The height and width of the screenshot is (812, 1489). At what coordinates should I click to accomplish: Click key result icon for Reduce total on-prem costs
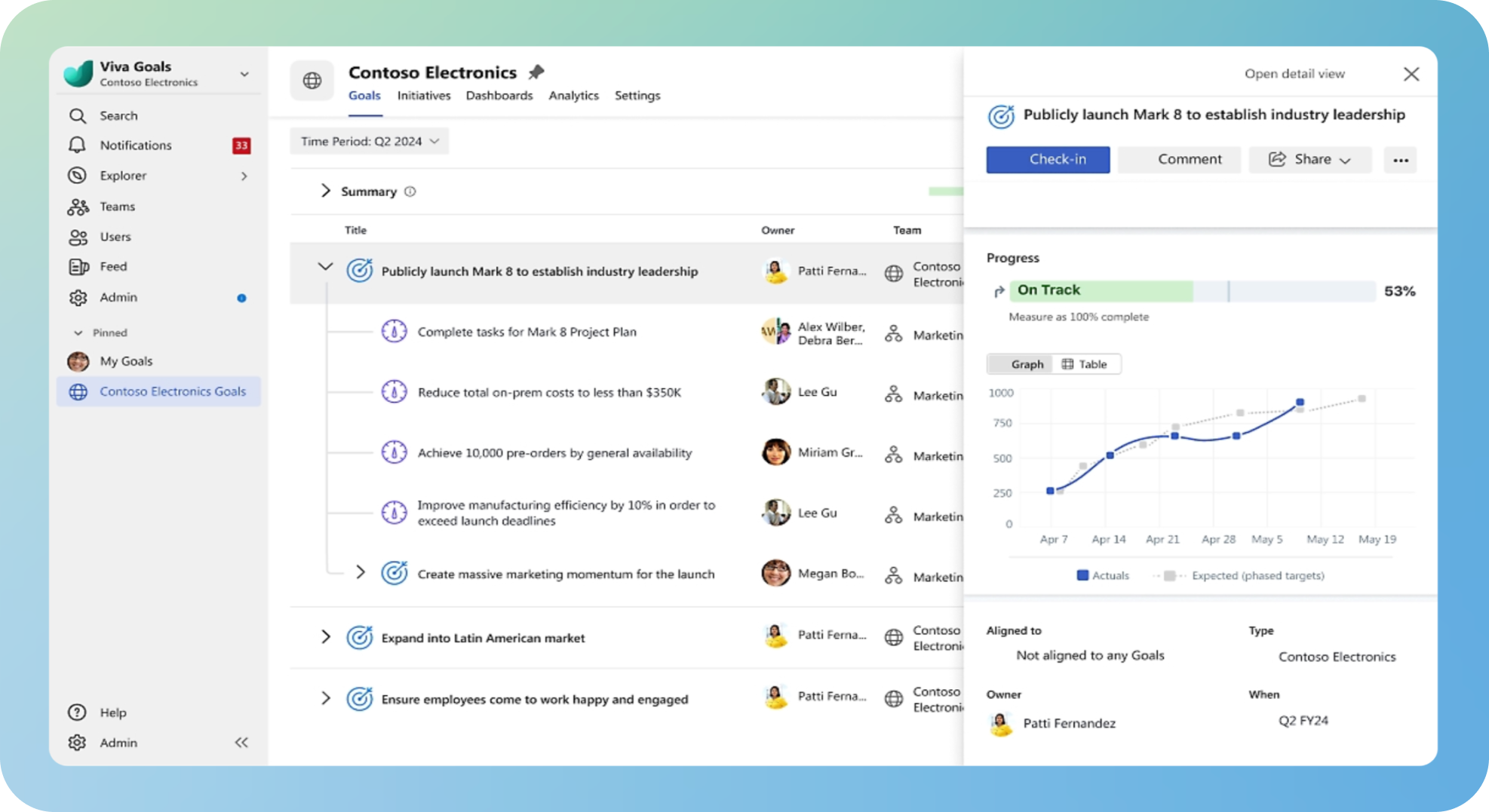[x=394, y=391]
